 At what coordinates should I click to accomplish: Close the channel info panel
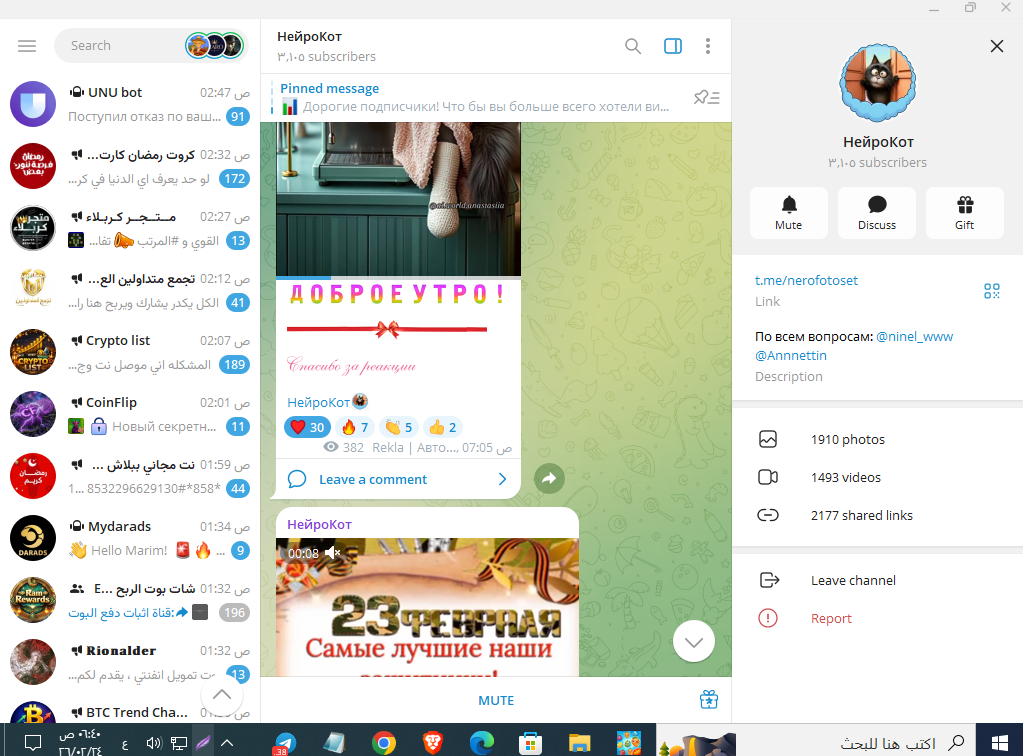tap(997, 46)
